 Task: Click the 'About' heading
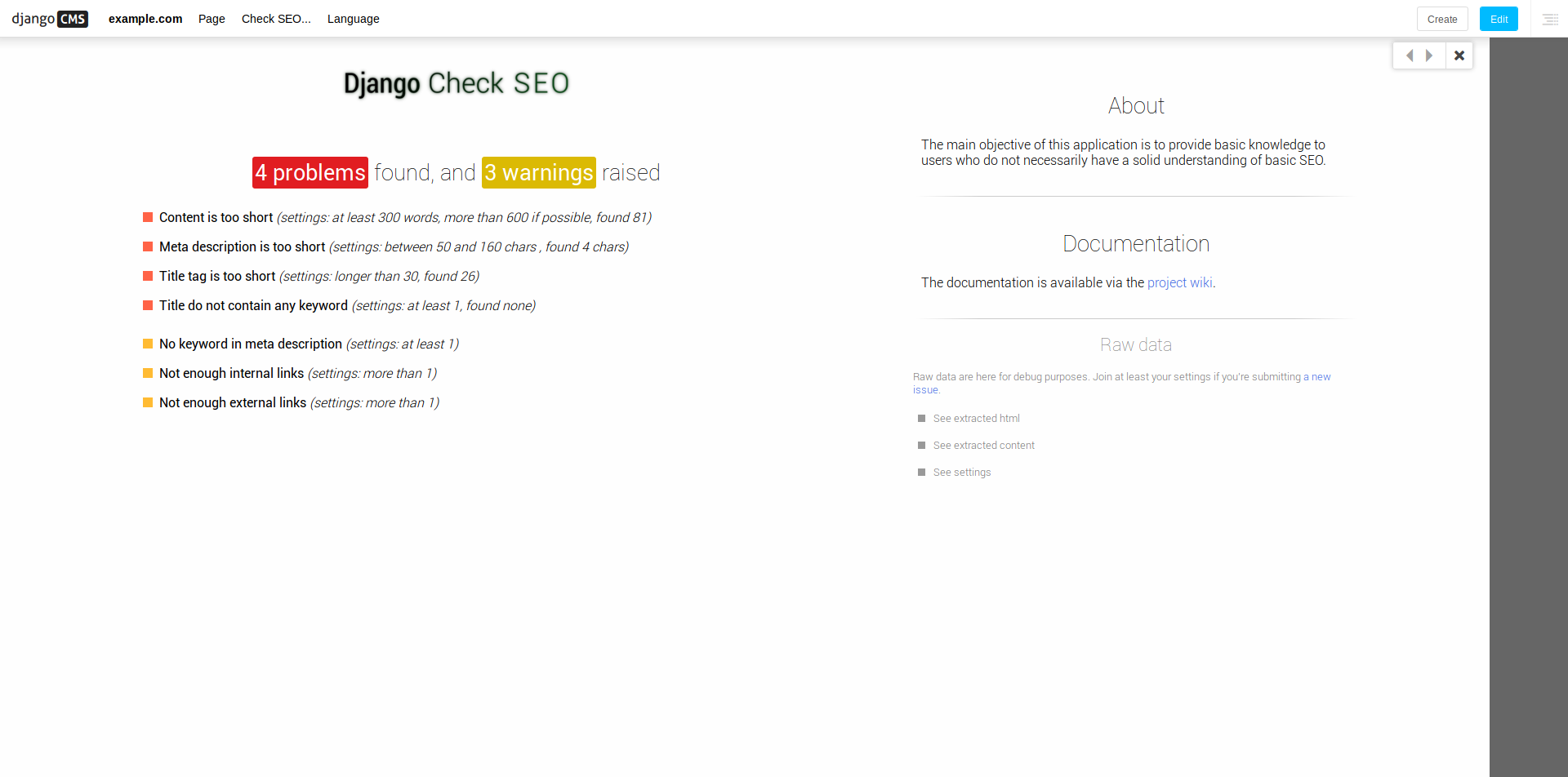pos(1136,105)
